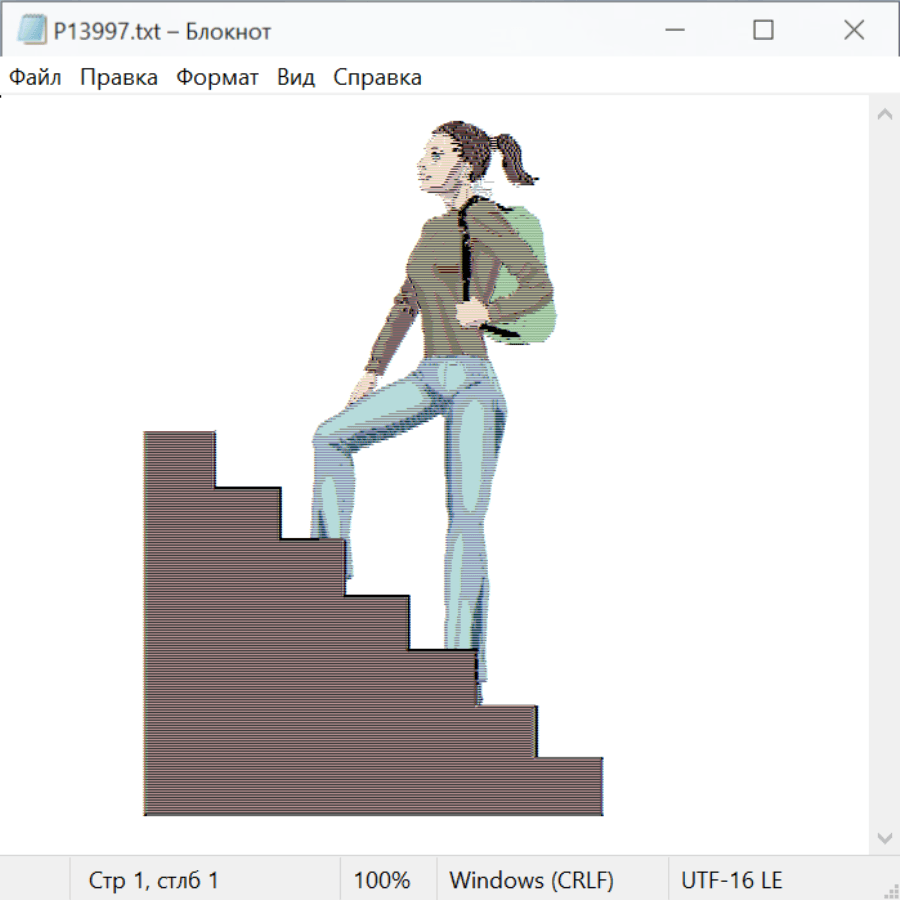Open the Правка menu

click(x=118, y=78)
